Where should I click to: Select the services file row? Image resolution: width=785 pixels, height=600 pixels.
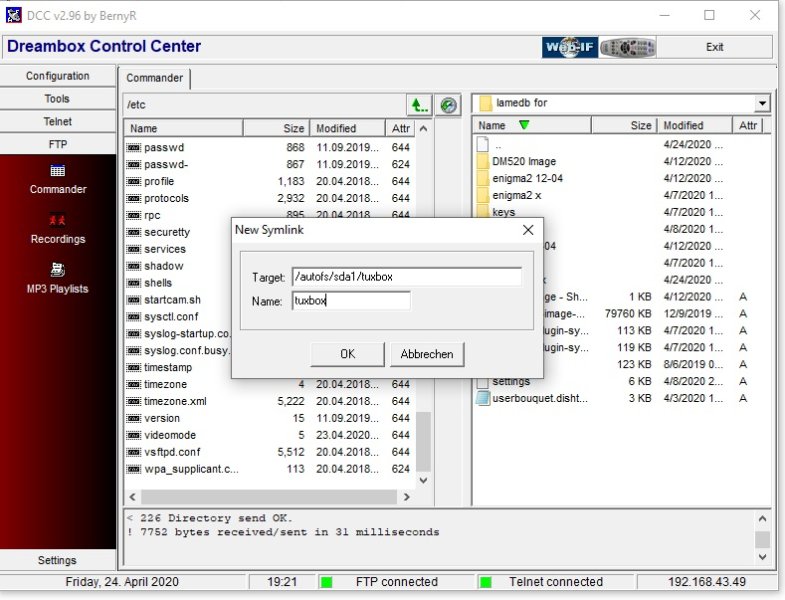coord(178,249)
